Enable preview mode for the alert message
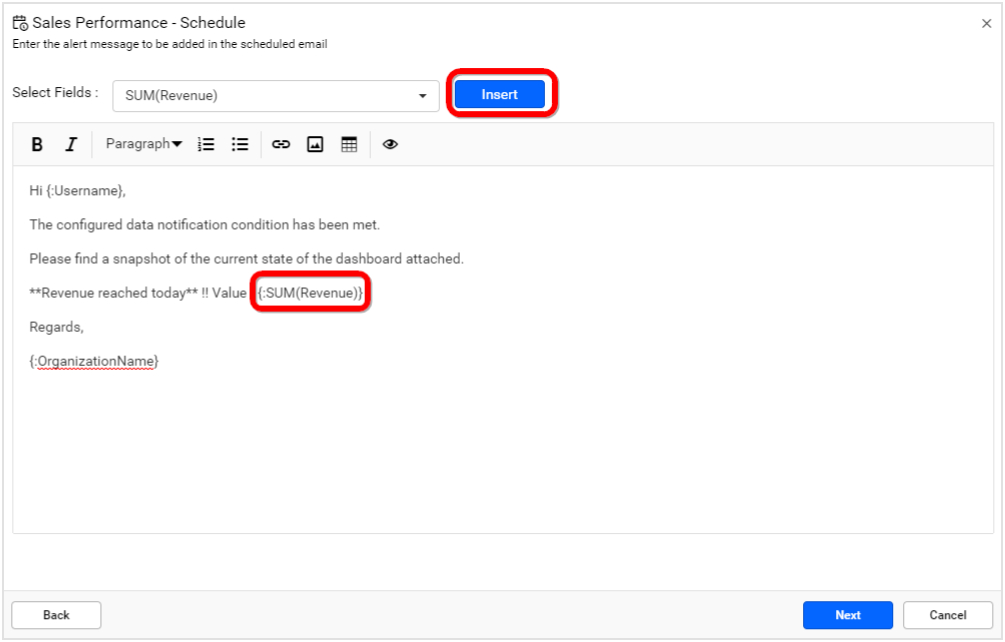Viewport: 1005px width, 642px height. pyautogui.click(x=390, y=144)
